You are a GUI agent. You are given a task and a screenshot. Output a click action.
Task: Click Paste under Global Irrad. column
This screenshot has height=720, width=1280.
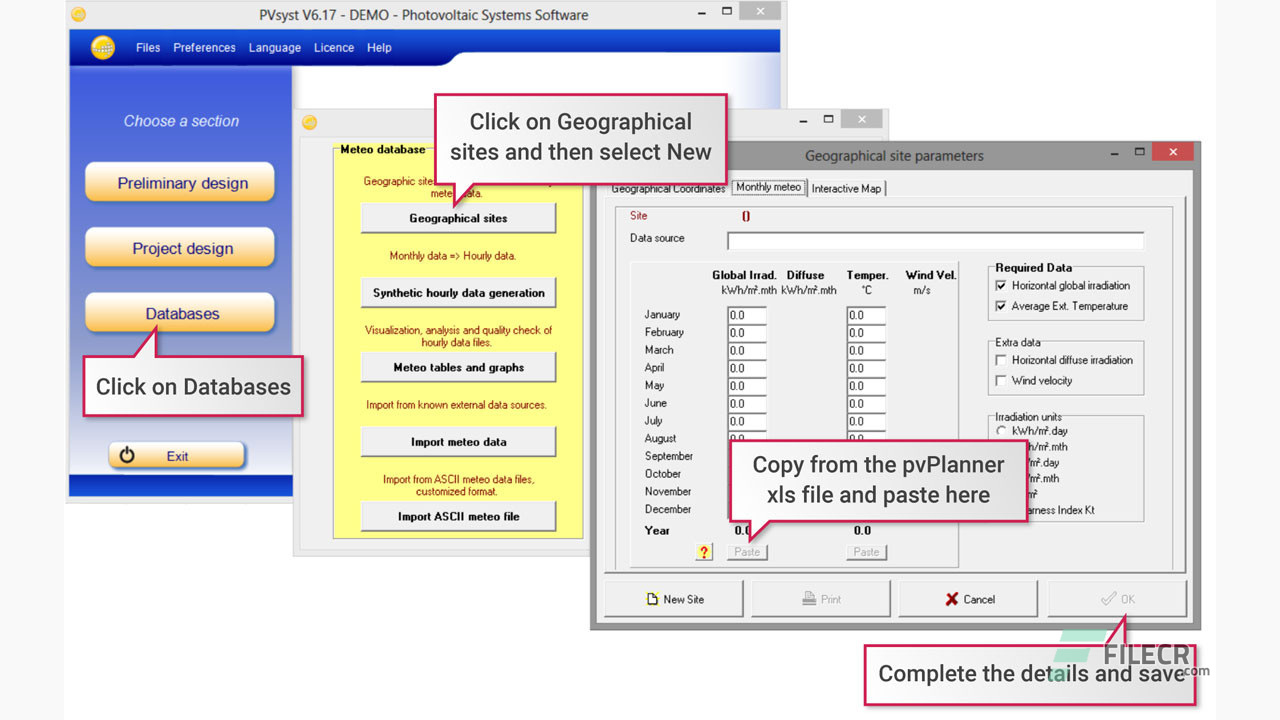click(x=747, y=552)
